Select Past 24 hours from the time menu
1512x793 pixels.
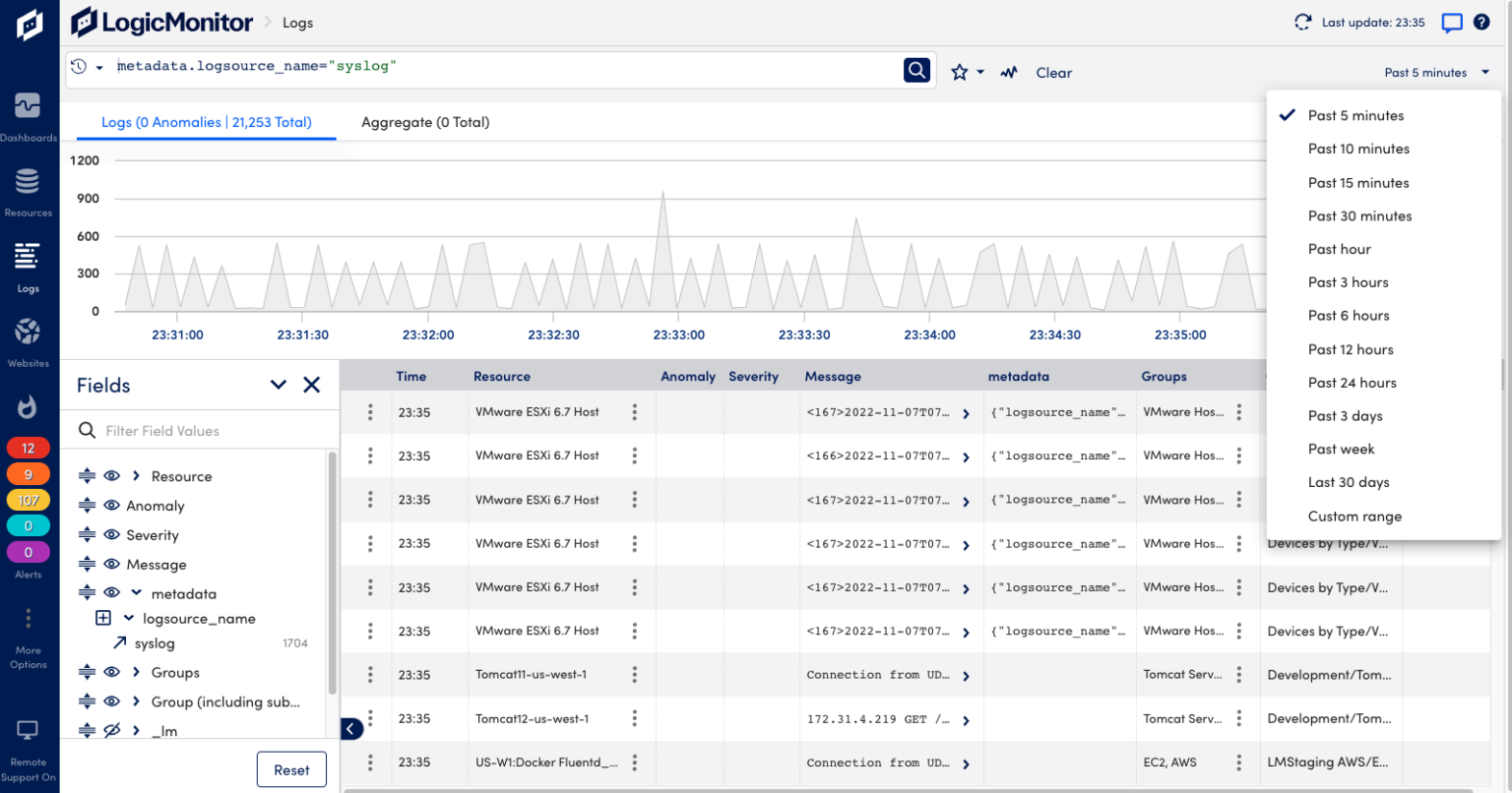[1352, 382]
